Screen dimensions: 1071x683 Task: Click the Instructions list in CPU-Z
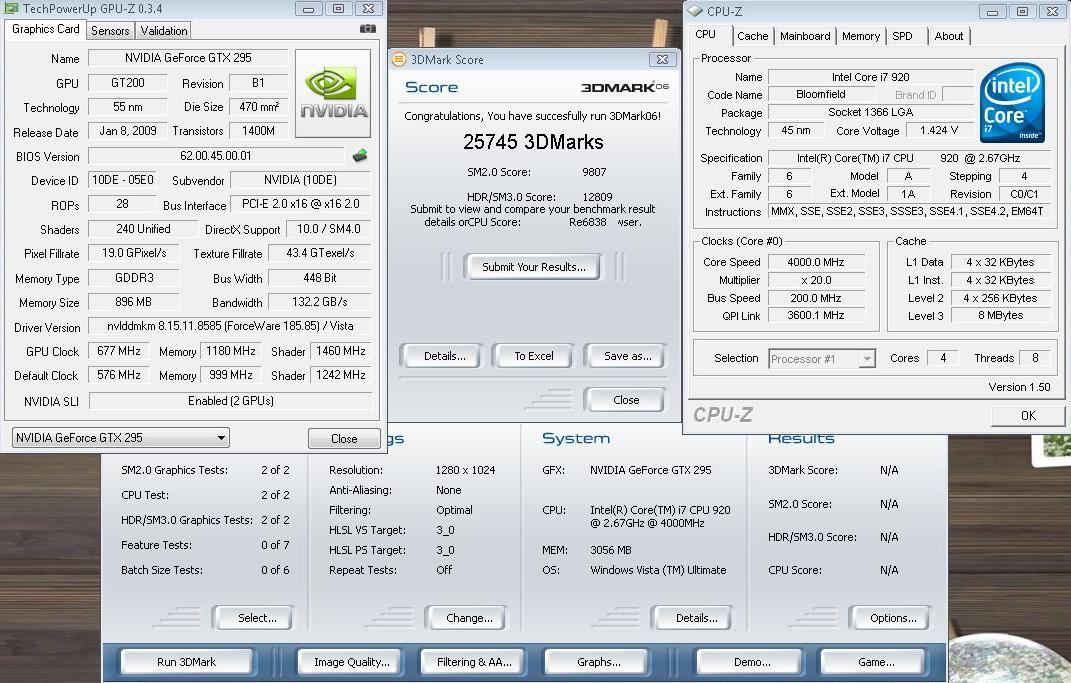tap(908, 212)
